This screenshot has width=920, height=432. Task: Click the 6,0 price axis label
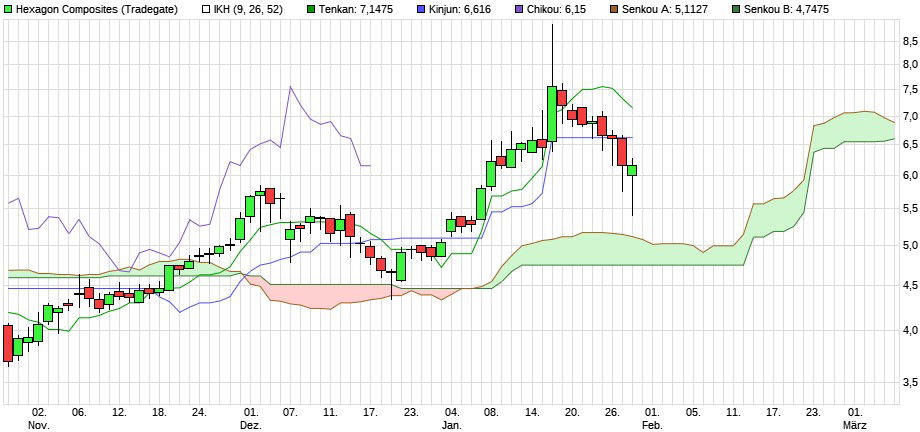(911, 175)
